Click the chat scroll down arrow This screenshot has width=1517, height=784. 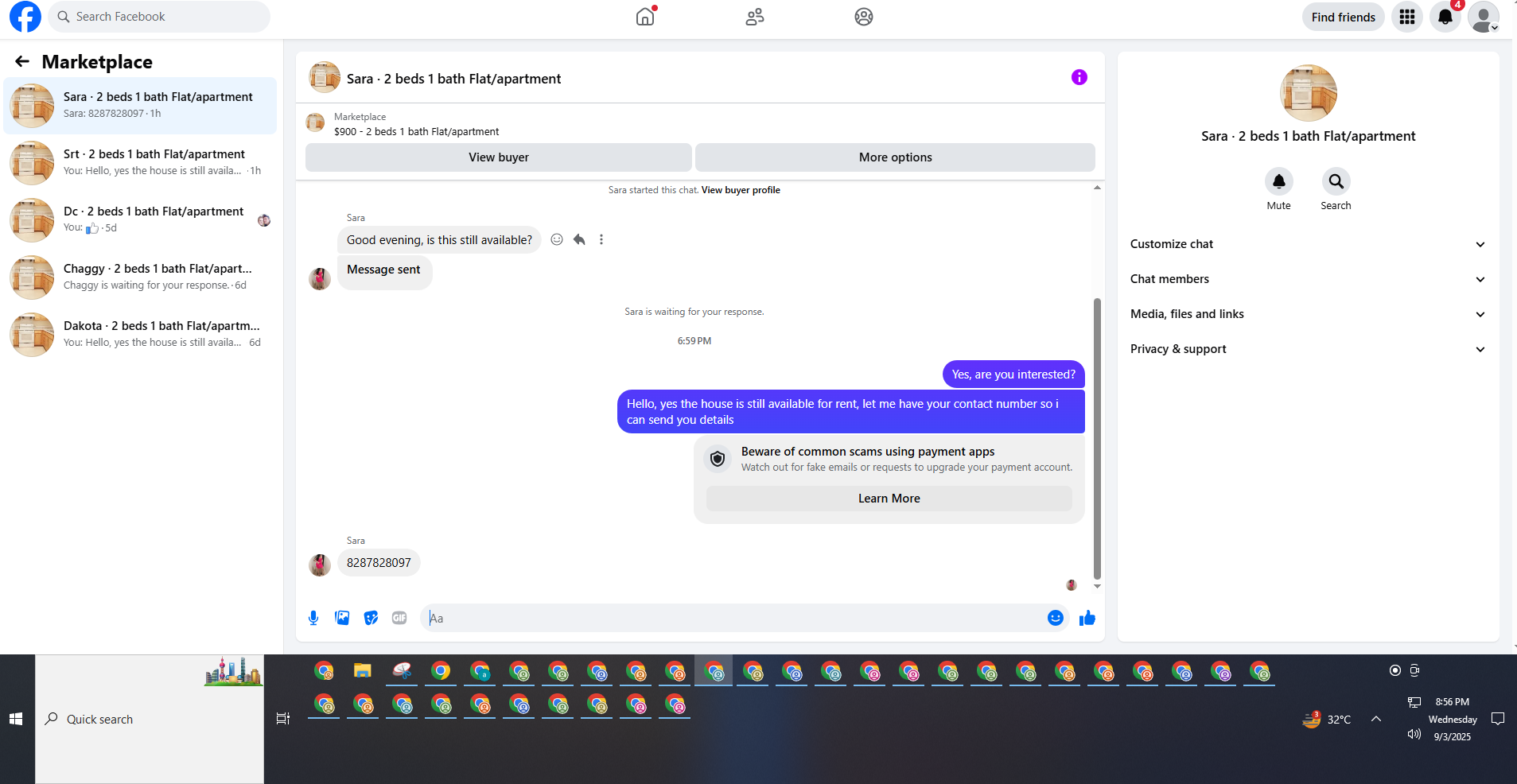tap(1097, 586)
